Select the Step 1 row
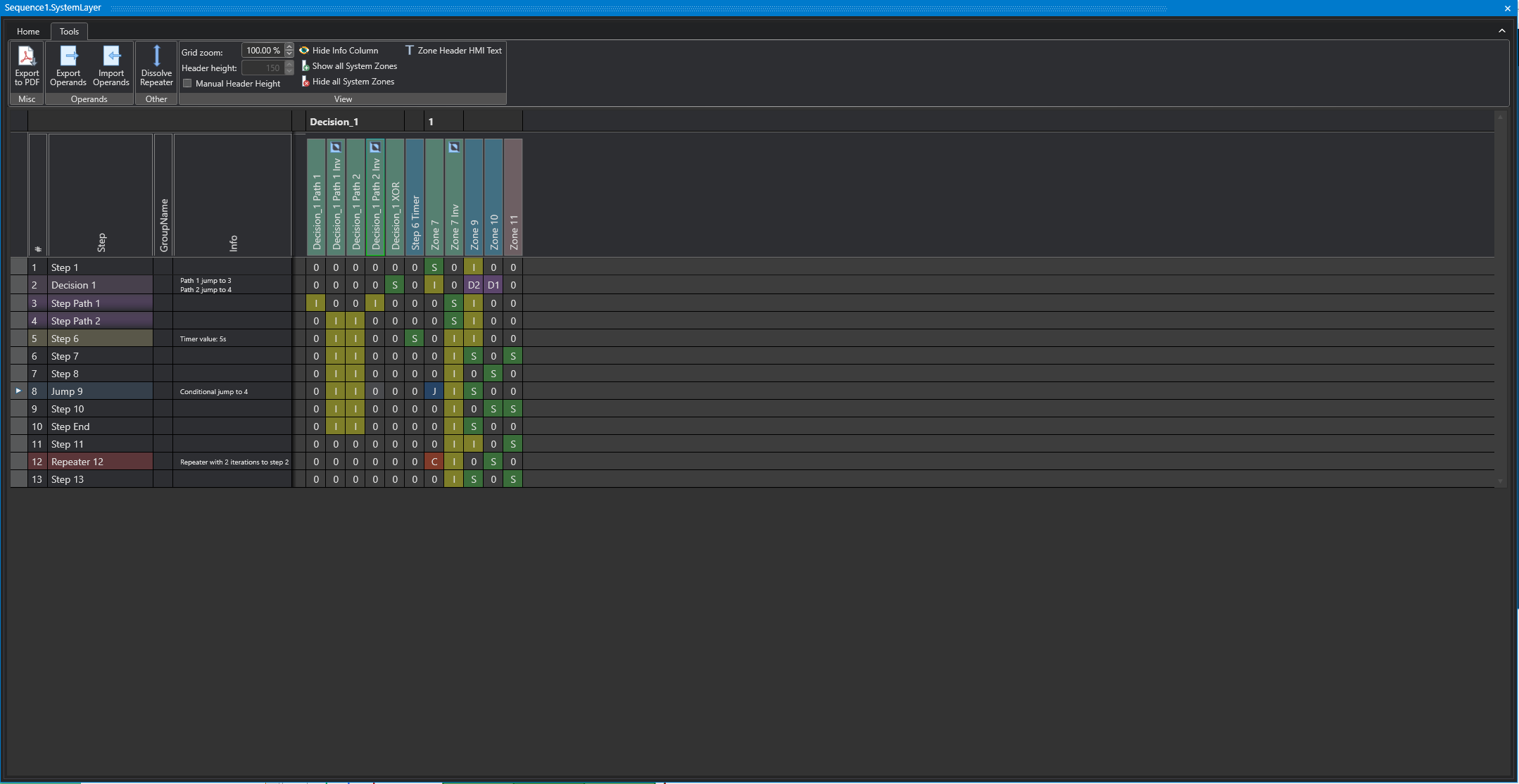The height and width of the screenshot is (784, 1519). [100, 267]
